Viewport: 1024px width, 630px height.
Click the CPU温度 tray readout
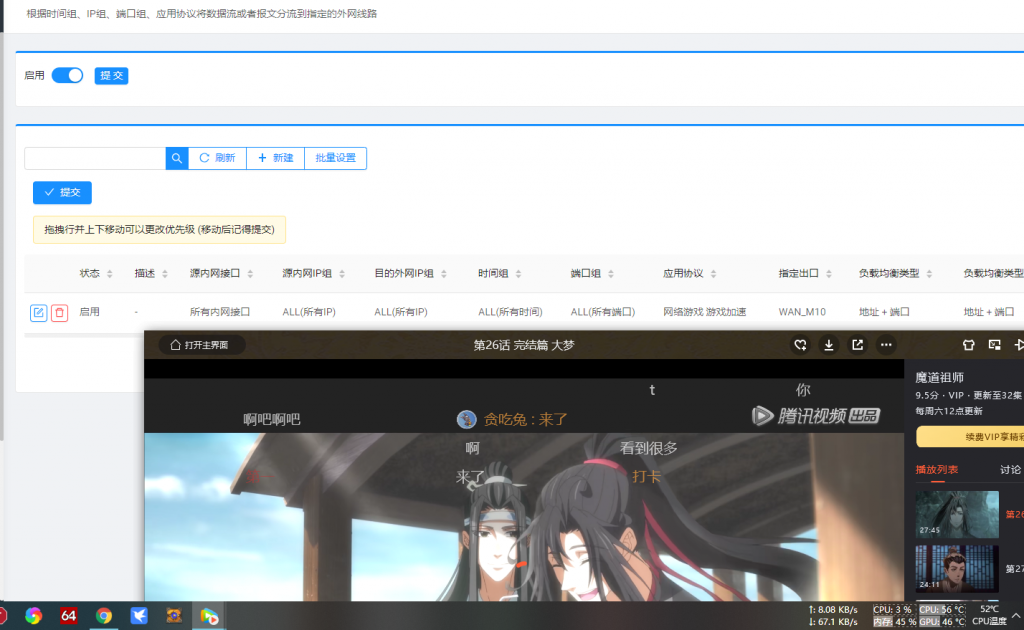[989, 616]
